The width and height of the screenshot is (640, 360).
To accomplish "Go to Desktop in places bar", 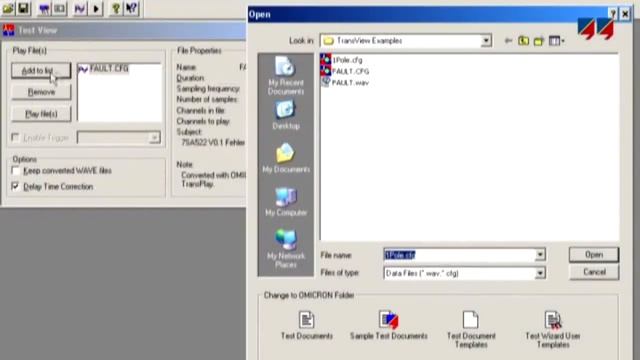I will pos(286,116).
